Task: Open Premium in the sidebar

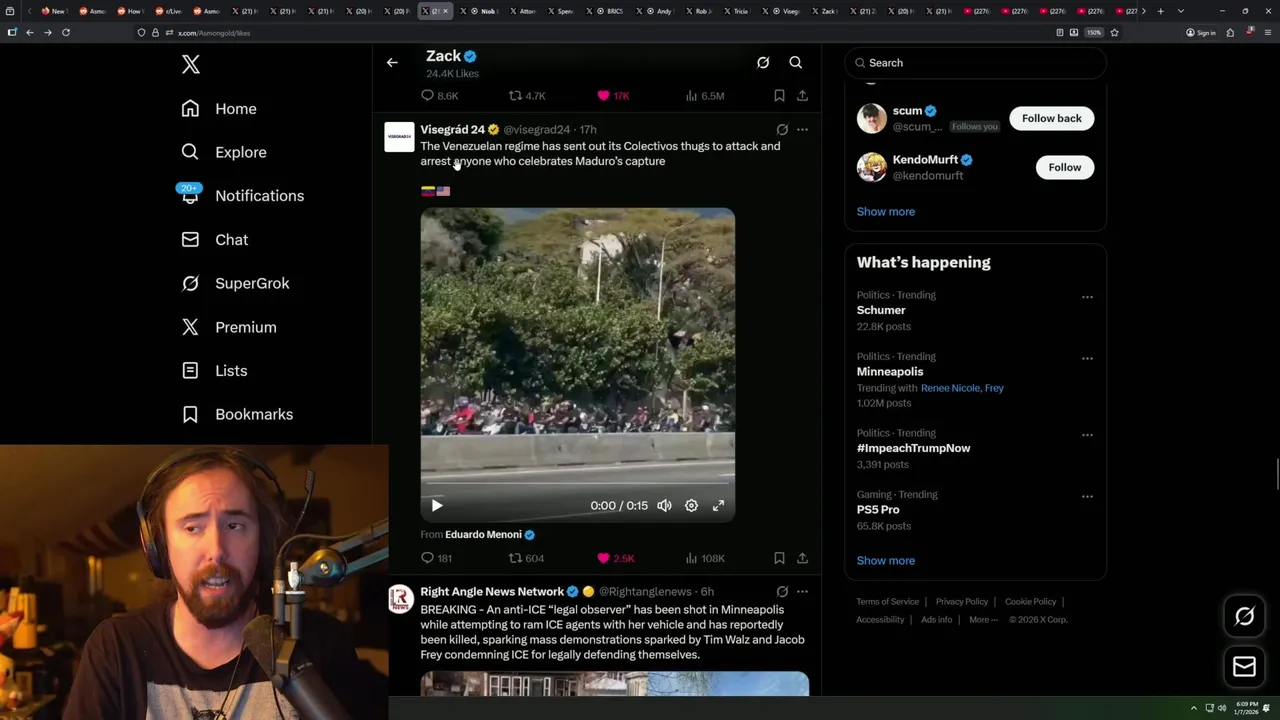Action: tap(229, 327)
